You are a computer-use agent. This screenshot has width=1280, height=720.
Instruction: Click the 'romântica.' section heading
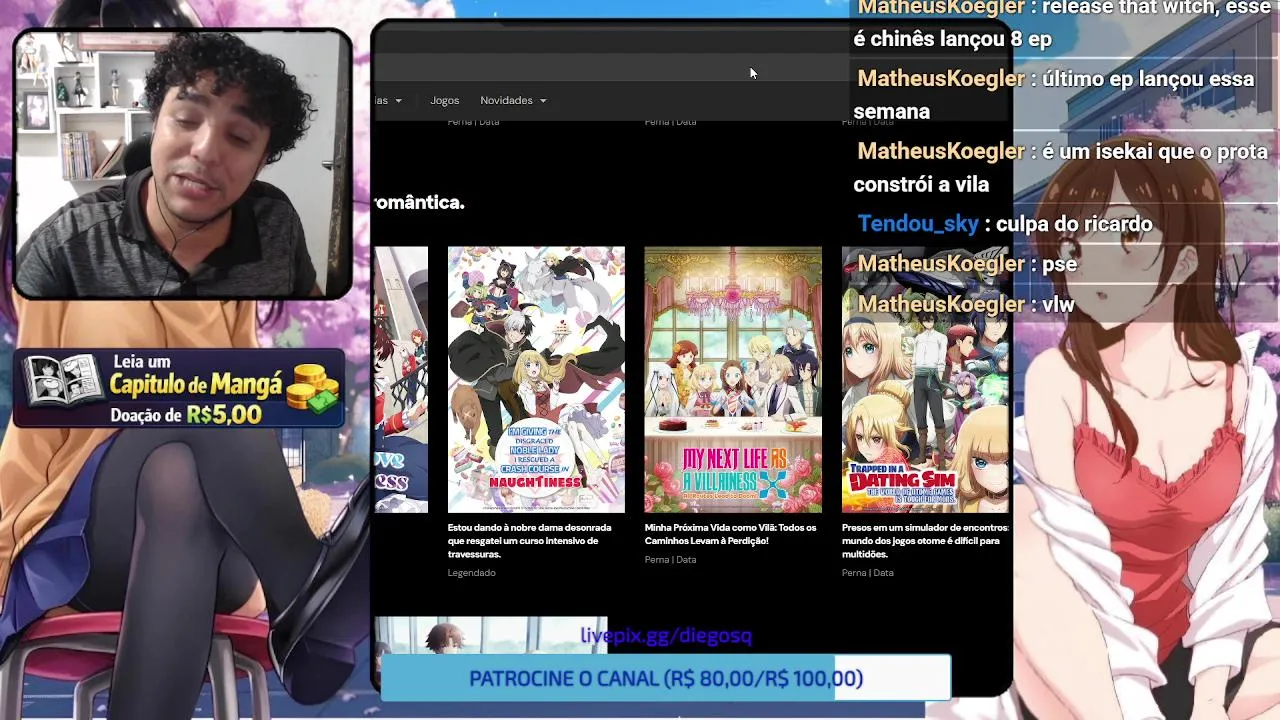coord(420,202)
